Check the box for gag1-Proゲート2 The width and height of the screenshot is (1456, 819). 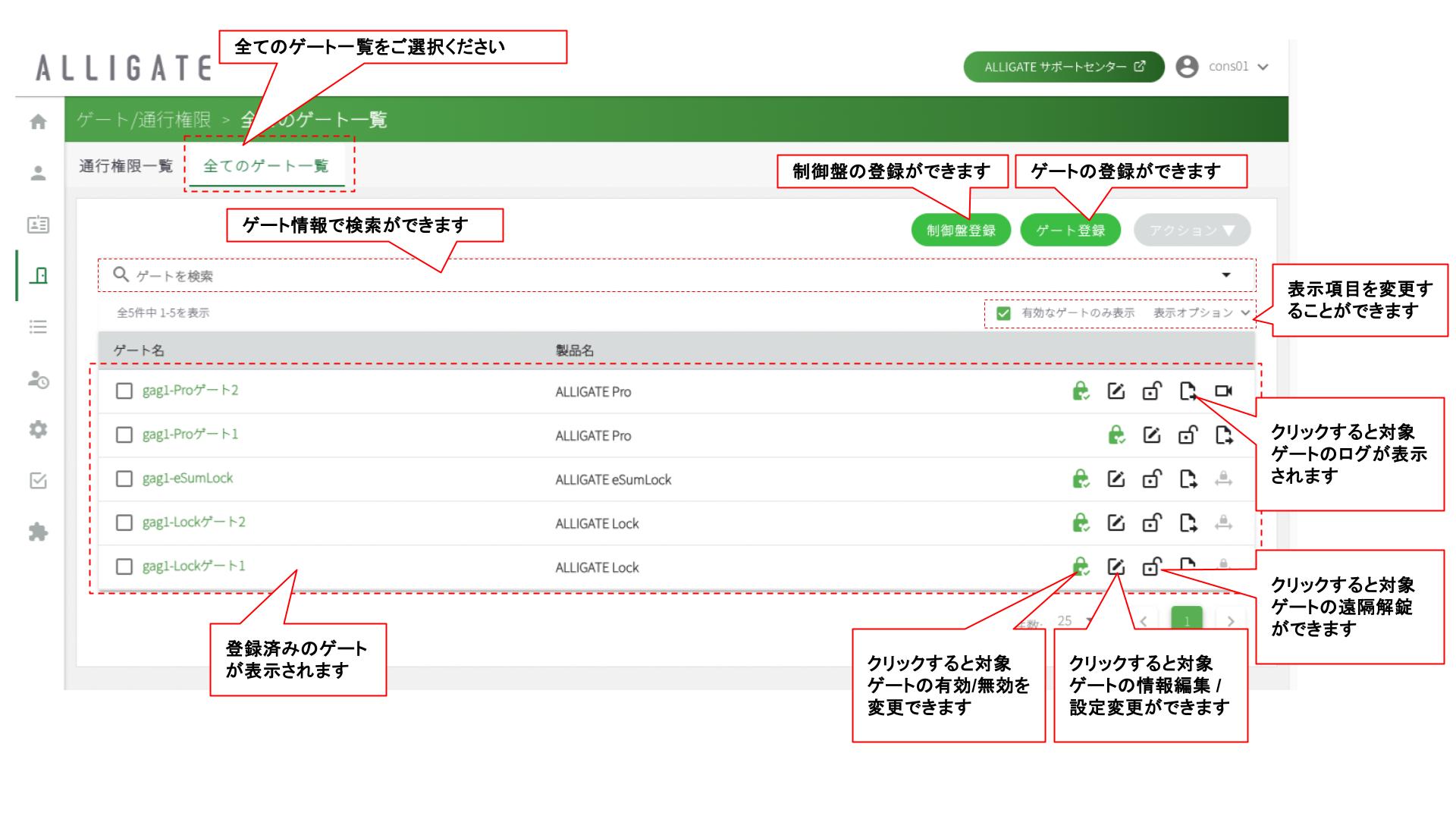[x=124, y=391]
